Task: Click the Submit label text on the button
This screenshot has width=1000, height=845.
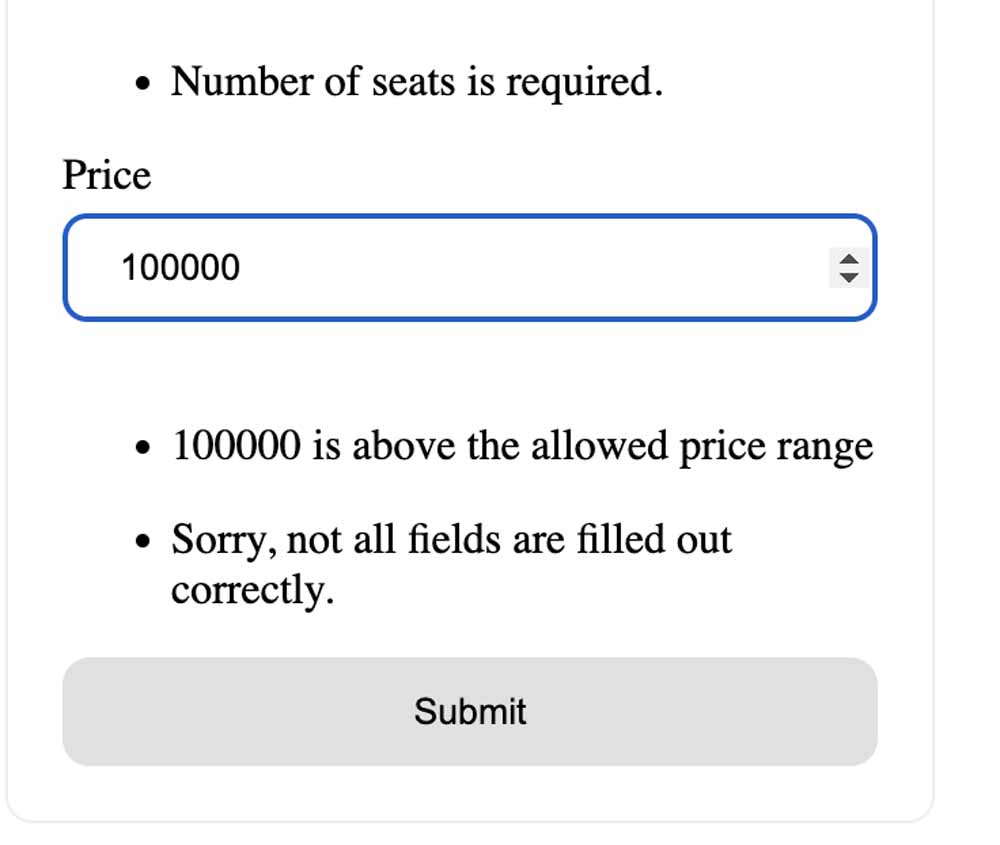Action: point(470,711)
